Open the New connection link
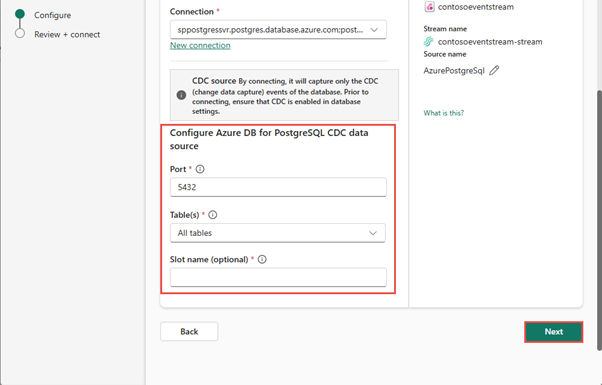The image size is (602, 385). [200, 45]
